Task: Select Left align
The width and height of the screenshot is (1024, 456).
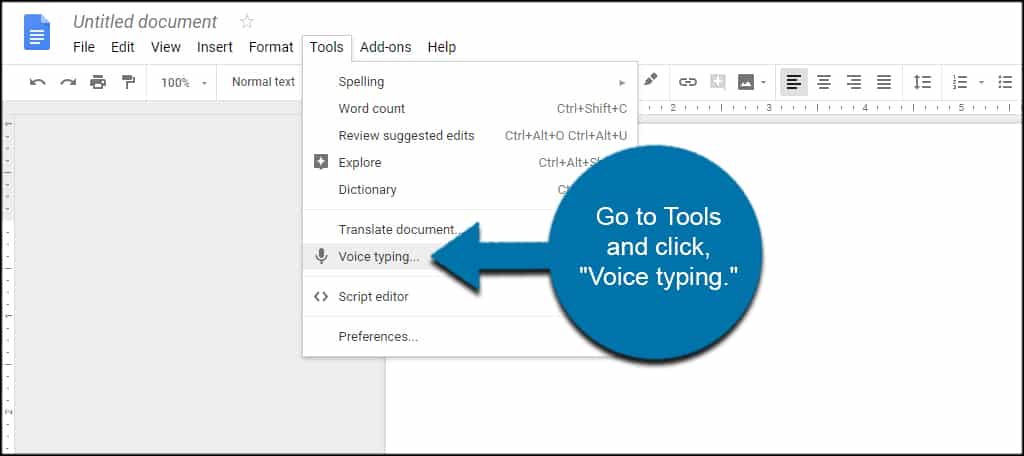Action: [x=793, y=82]
